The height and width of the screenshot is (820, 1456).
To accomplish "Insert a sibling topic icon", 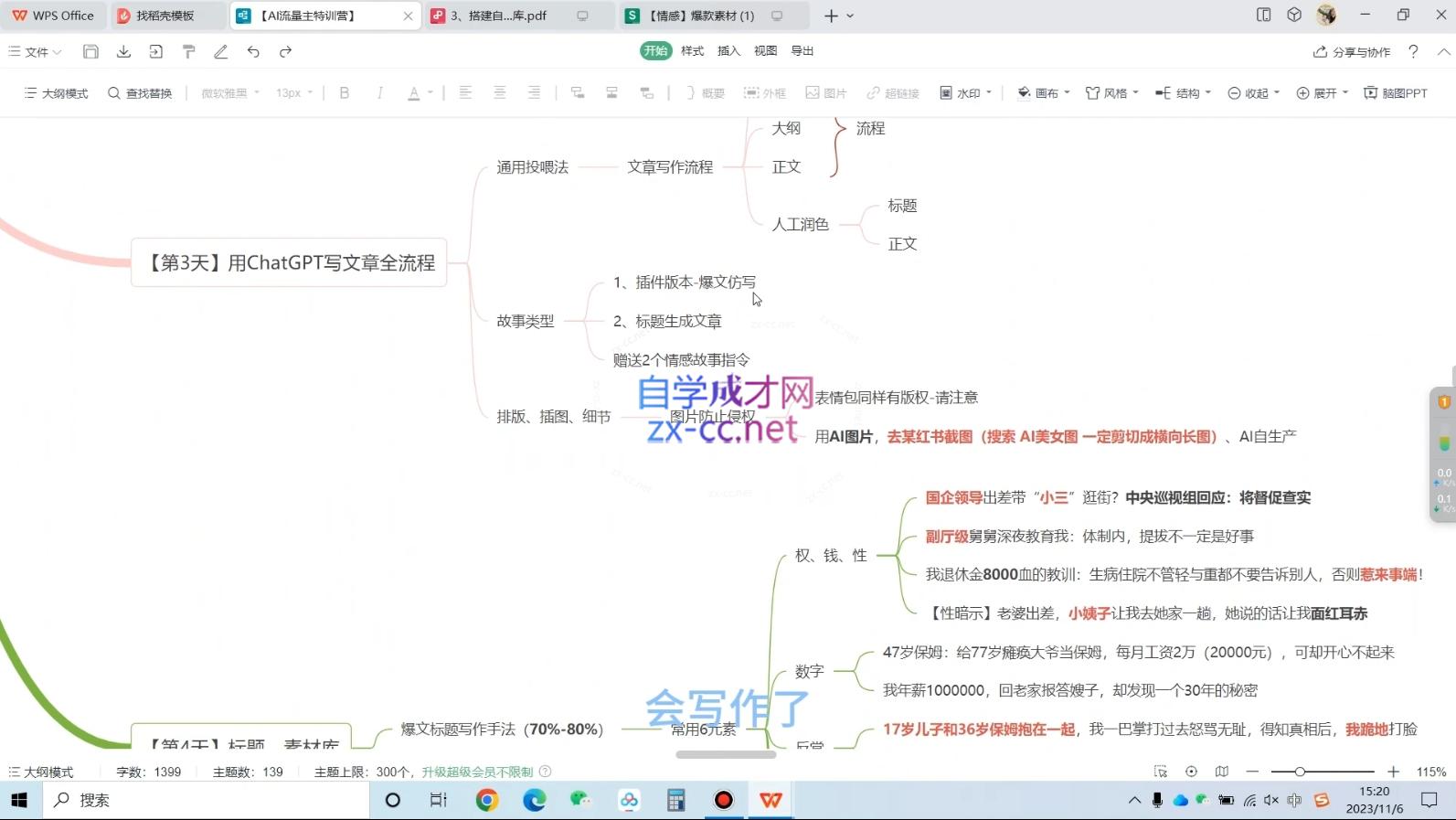I will (x=611, y=92).
